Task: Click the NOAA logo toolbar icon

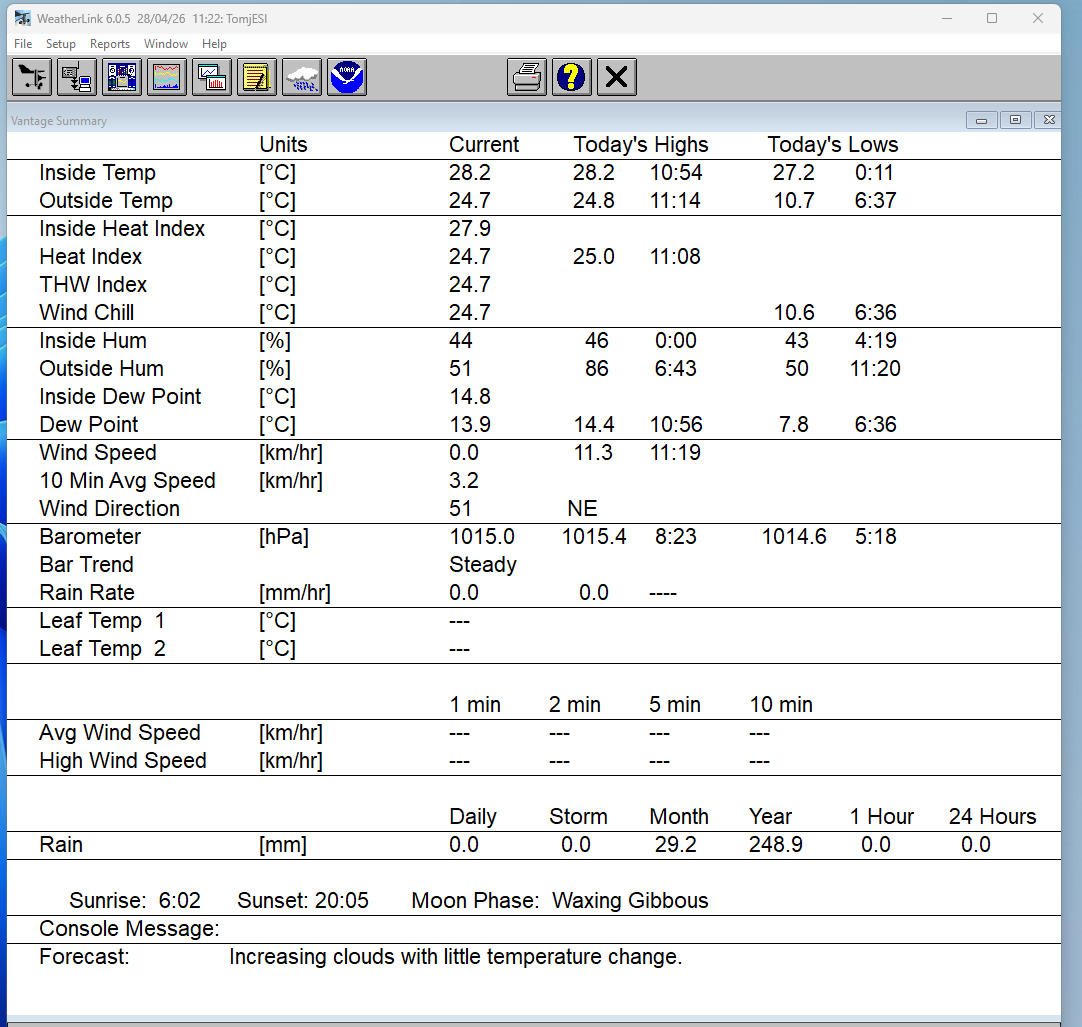Action: [x=347, y=77]
